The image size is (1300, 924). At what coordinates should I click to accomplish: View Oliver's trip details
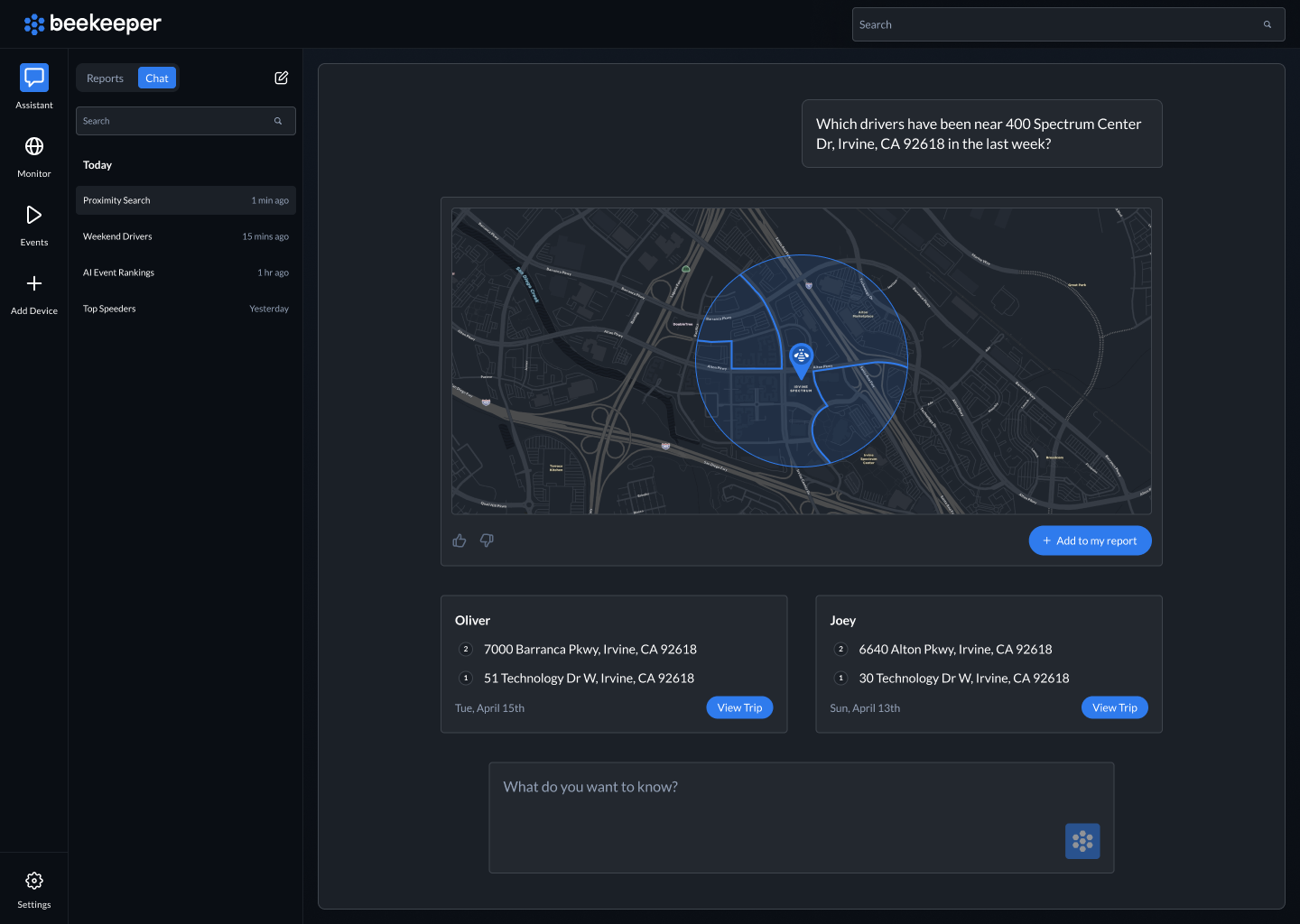[x=739, y=707]
